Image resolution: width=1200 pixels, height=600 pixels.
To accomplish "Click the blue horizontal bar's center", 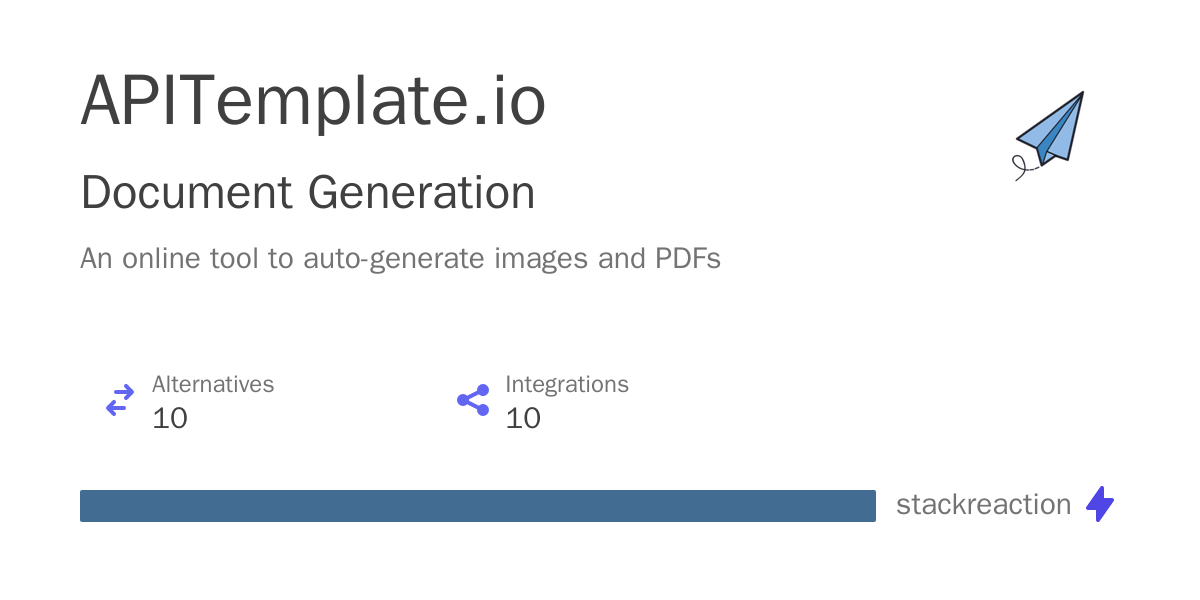I will [478, 506].
